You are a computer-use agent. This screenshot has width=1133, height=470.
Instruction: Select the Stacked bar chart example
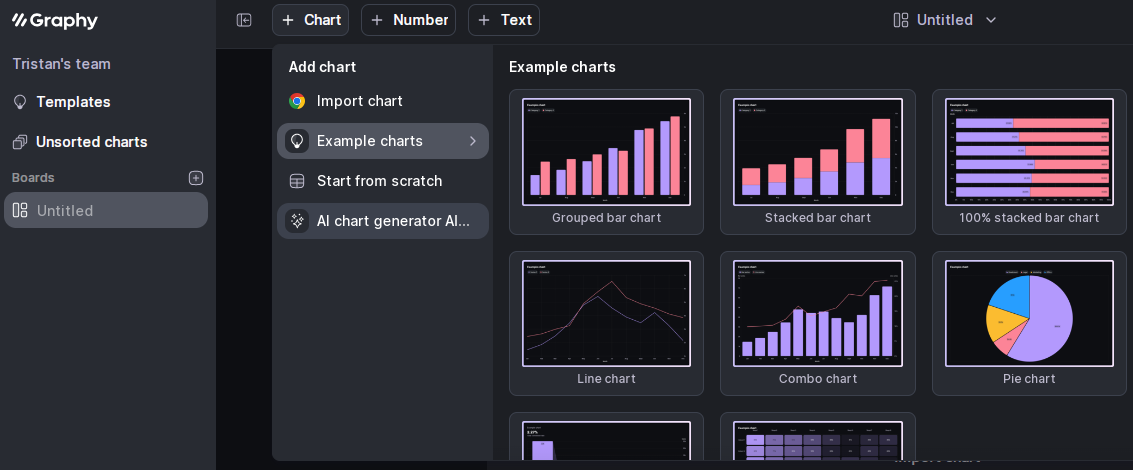(818, 162)
